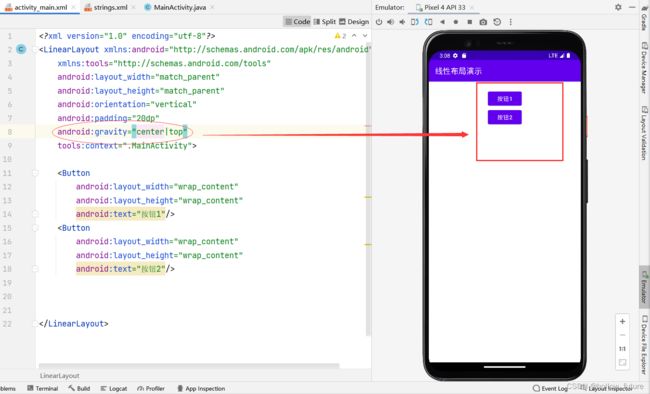Click the emulator back navigation triangle

tap(442, 22)
